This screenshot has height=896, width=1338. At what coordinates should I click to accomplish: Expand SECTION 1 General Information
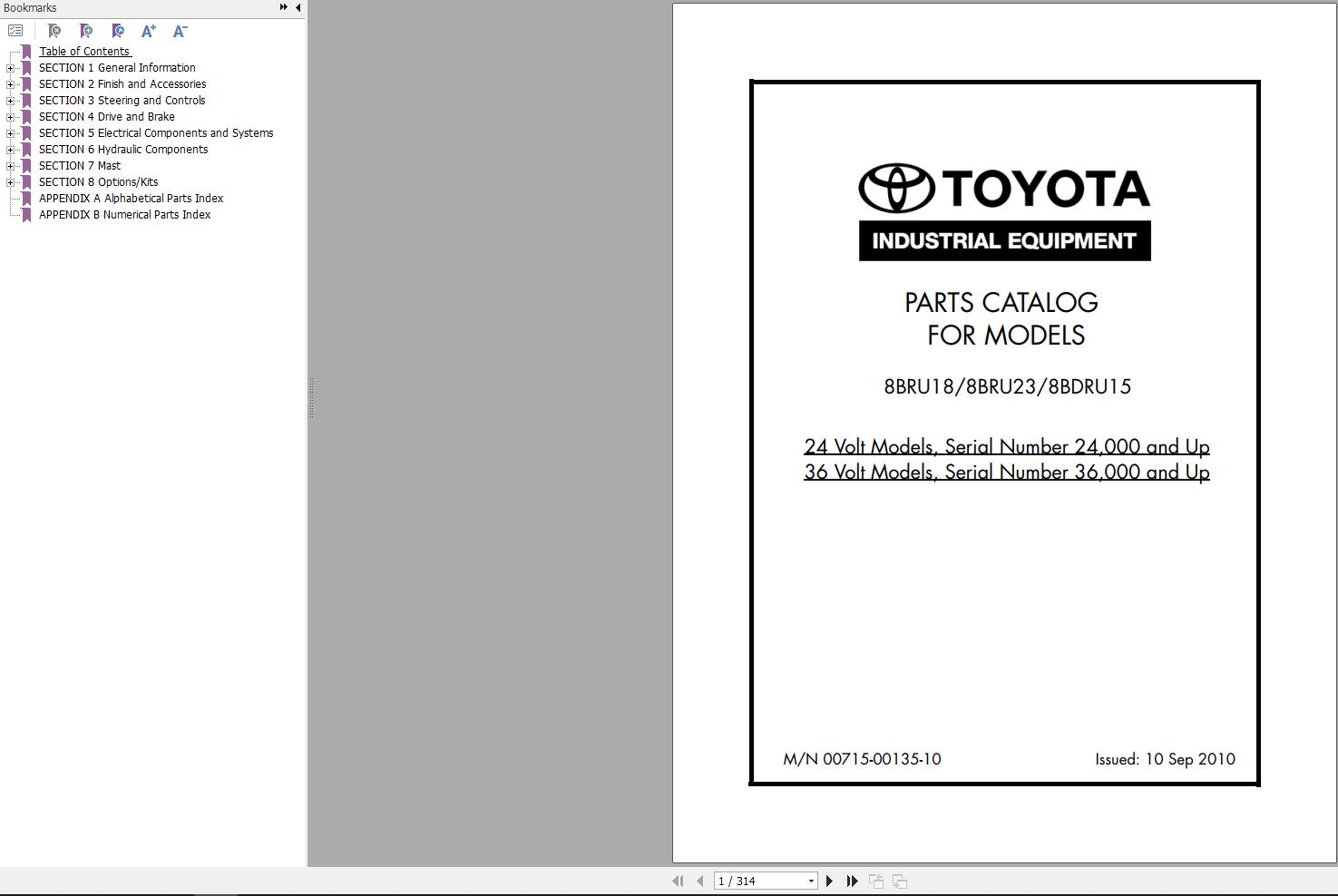[x=10, y=68]
